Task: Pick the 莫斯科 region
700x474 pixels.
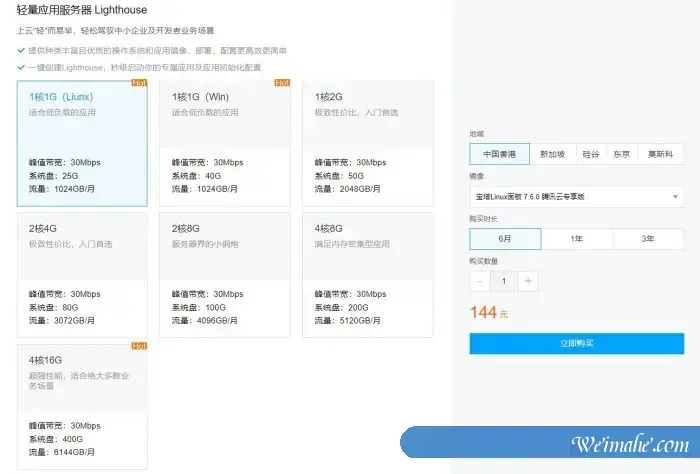Action: point(660,154)
